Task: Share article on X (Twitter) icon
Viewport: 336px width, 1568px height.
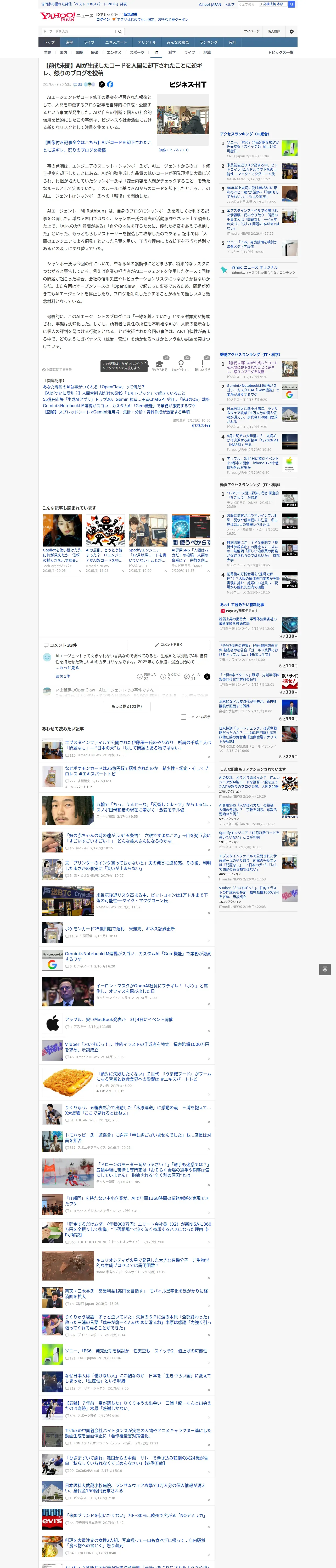Action: point(102,85)
